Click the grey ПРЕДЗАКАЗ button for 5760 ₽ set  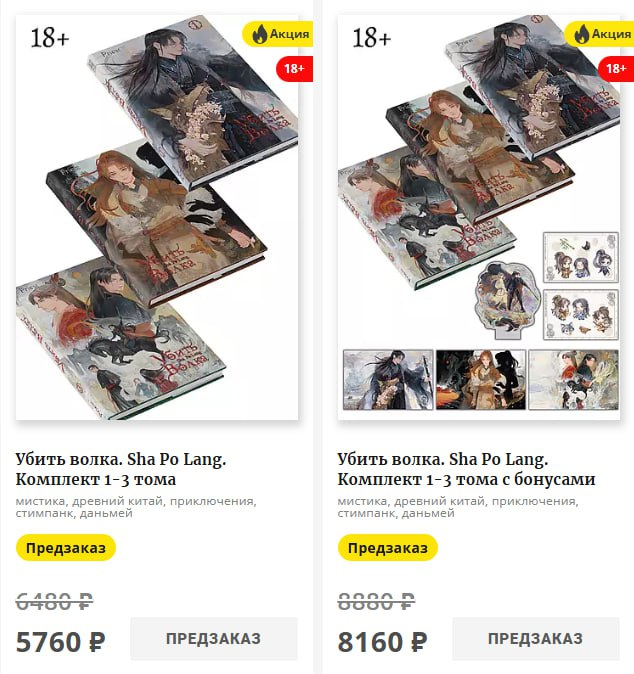pyautogui.click(x=214, y=638)
